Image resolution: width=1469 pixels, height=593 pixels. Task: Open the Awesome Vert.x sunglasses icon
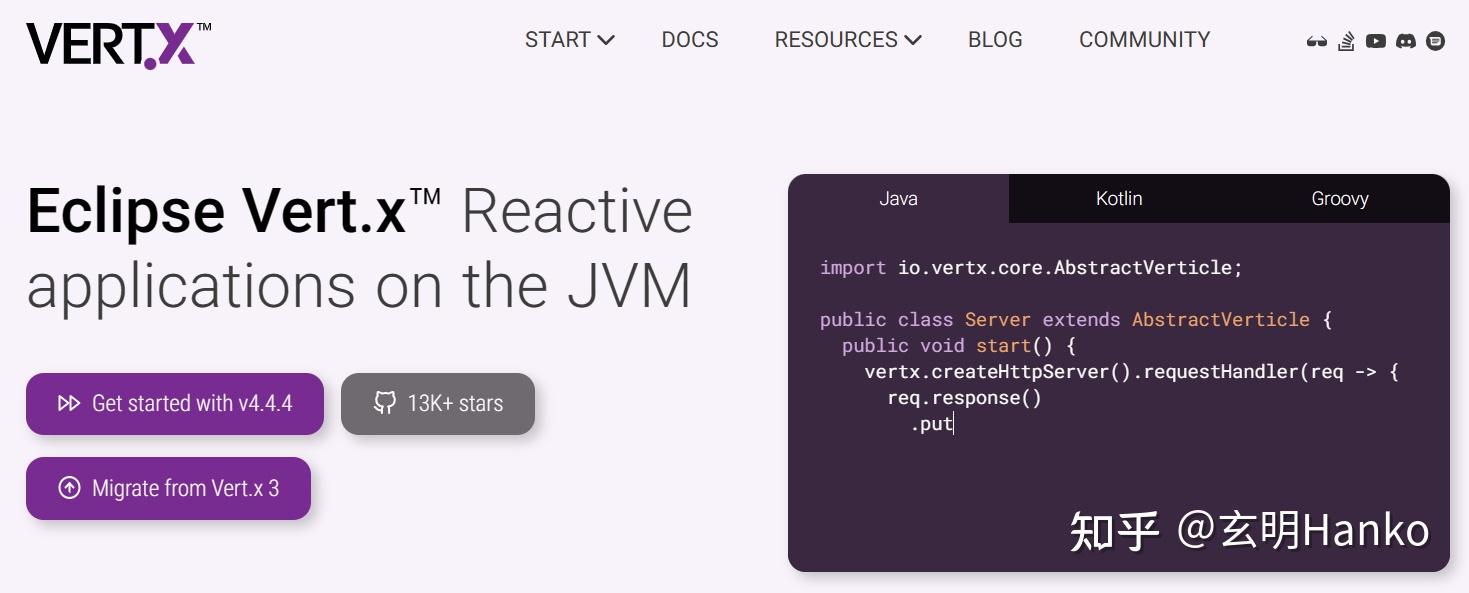pyautogui.click(x=1317, y=41)
